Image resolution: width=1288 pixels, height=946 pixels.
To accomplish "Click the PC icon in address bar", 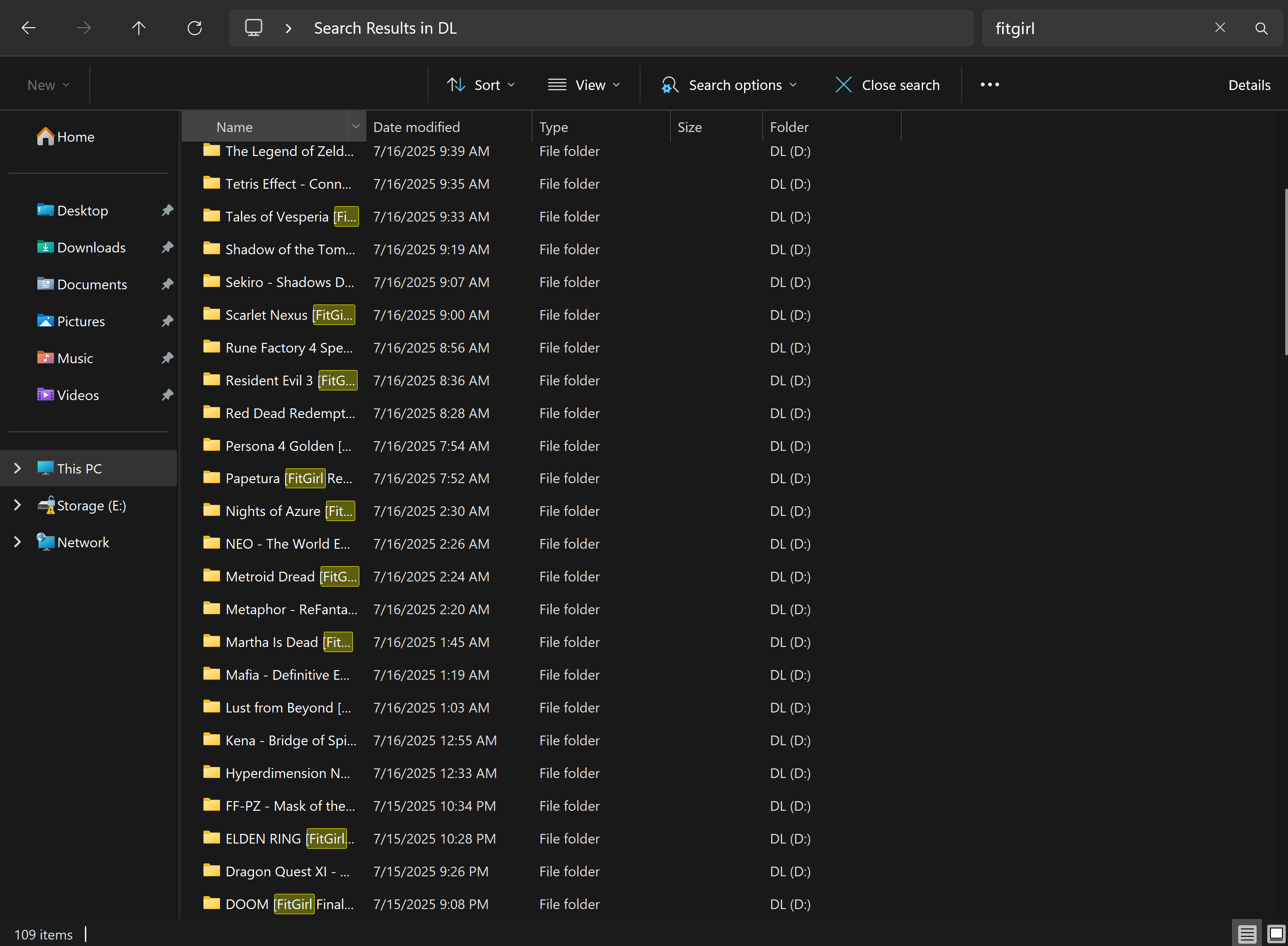I will [x=254, y=28].
